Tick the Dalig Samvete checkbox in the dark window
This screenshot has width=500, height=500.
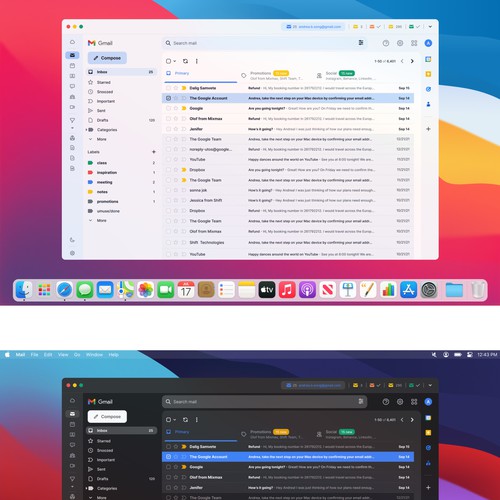click(x=168, y=447)
